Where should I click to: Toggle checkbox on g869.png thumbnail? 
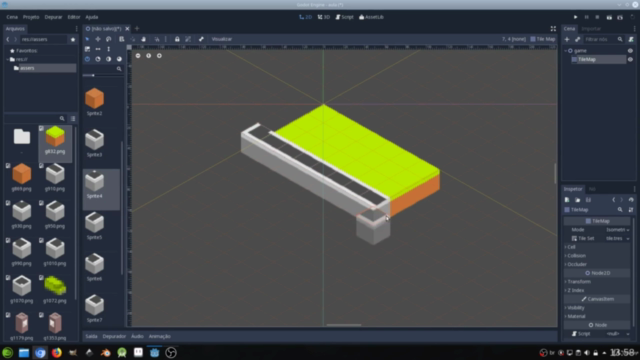tap(8, 165)
